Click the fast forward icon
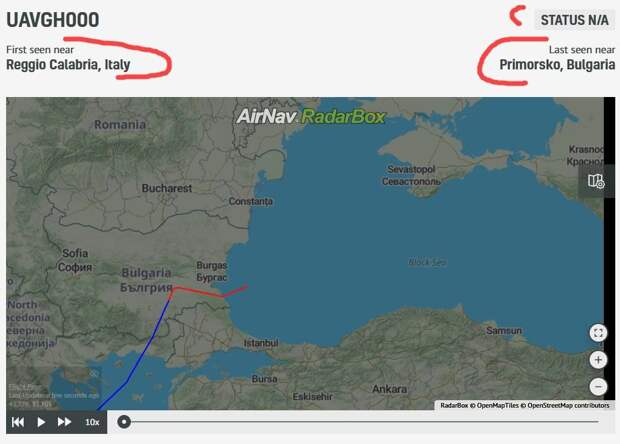This screenshot has width=620, height=444. [x=64, y=422]
